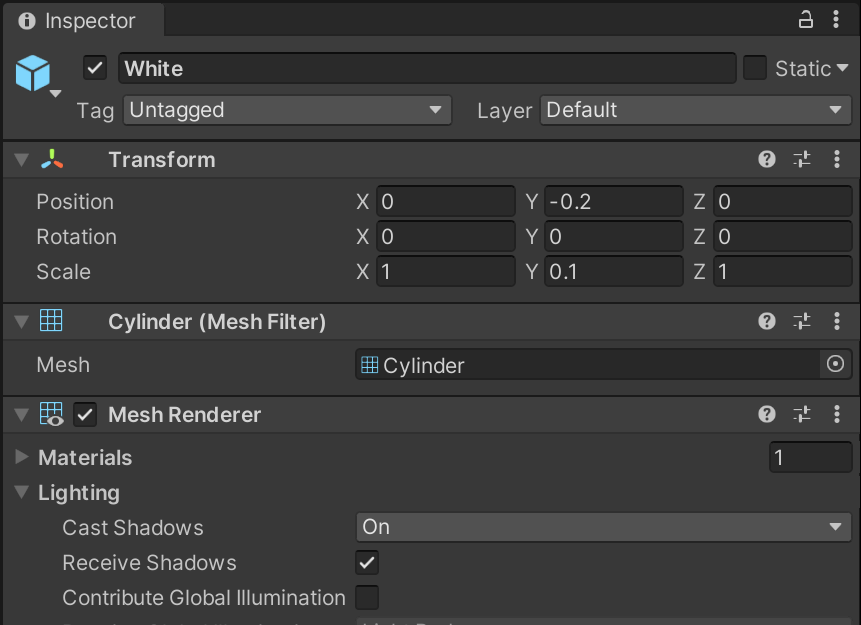Click the Position Y field

pos(613,202)
